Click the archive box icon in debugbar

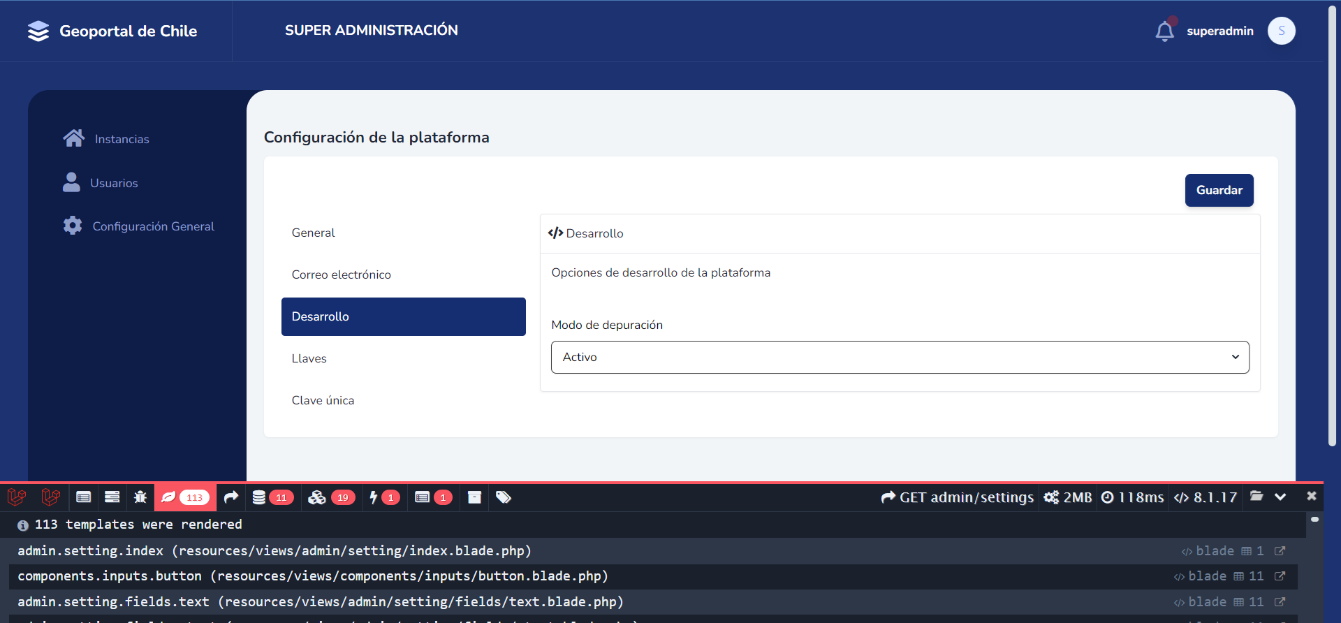pyautogui.click(x=474, y=497)
